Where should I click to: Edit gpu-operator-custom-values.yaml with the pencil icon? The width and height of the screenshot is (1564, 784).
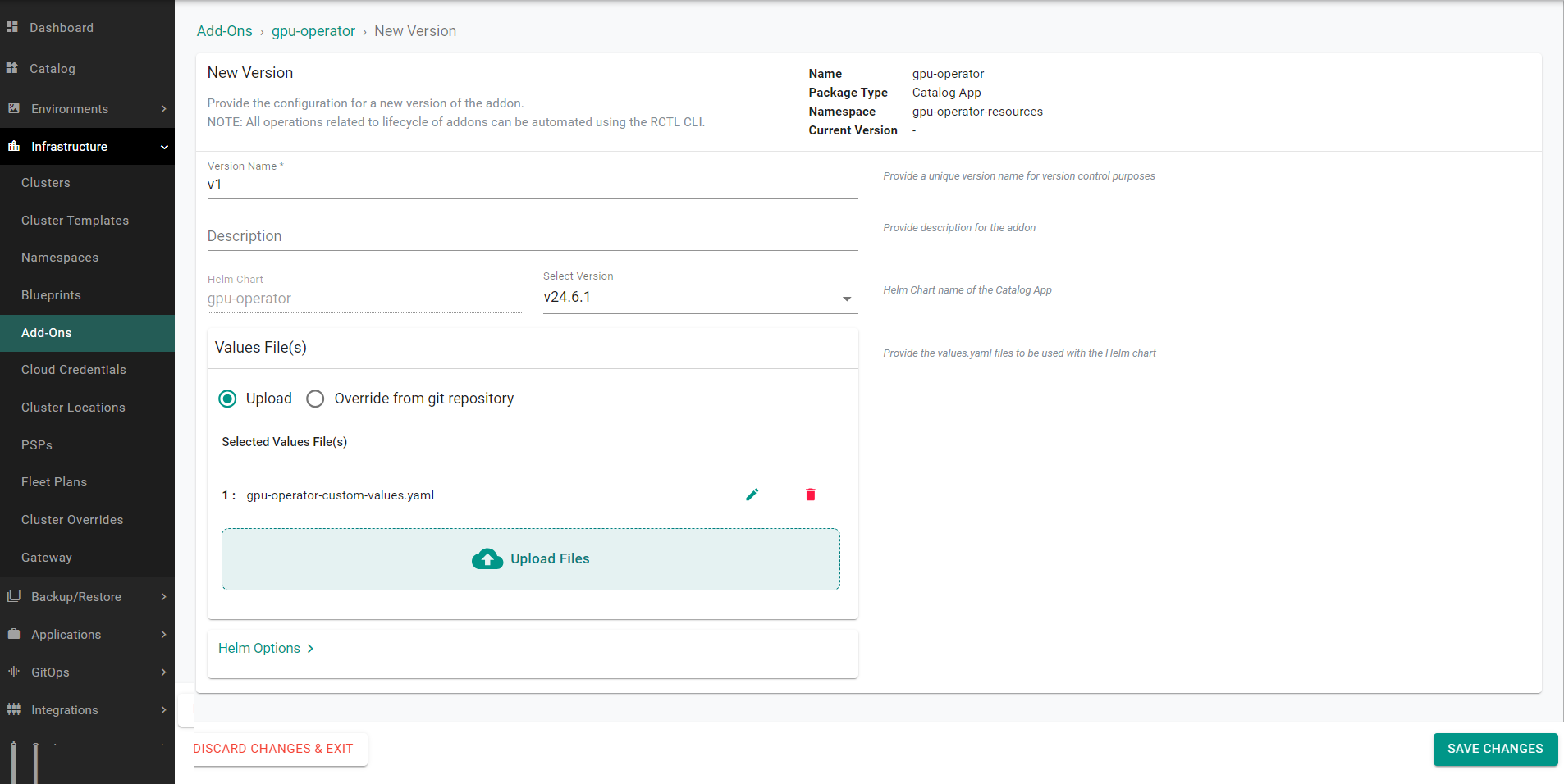(752, 495)
